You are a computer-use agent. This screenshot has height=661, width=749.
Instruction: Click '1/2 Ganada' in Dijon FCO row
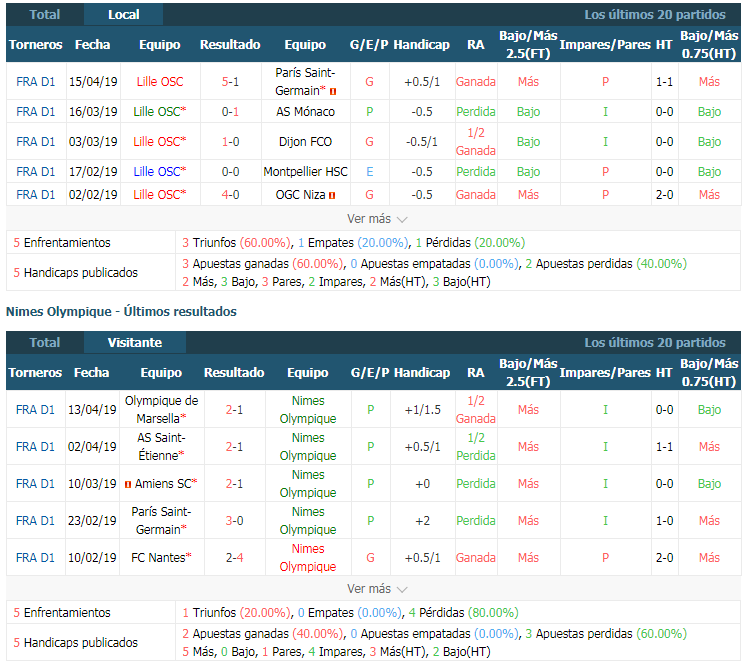coord(476,142)
